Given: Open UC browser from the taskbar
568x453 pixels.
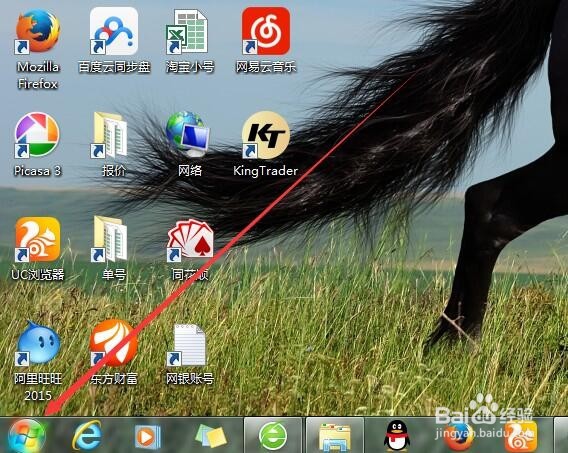Looking at the screenshot, I should pyautogui.click(x=520, y=437).
